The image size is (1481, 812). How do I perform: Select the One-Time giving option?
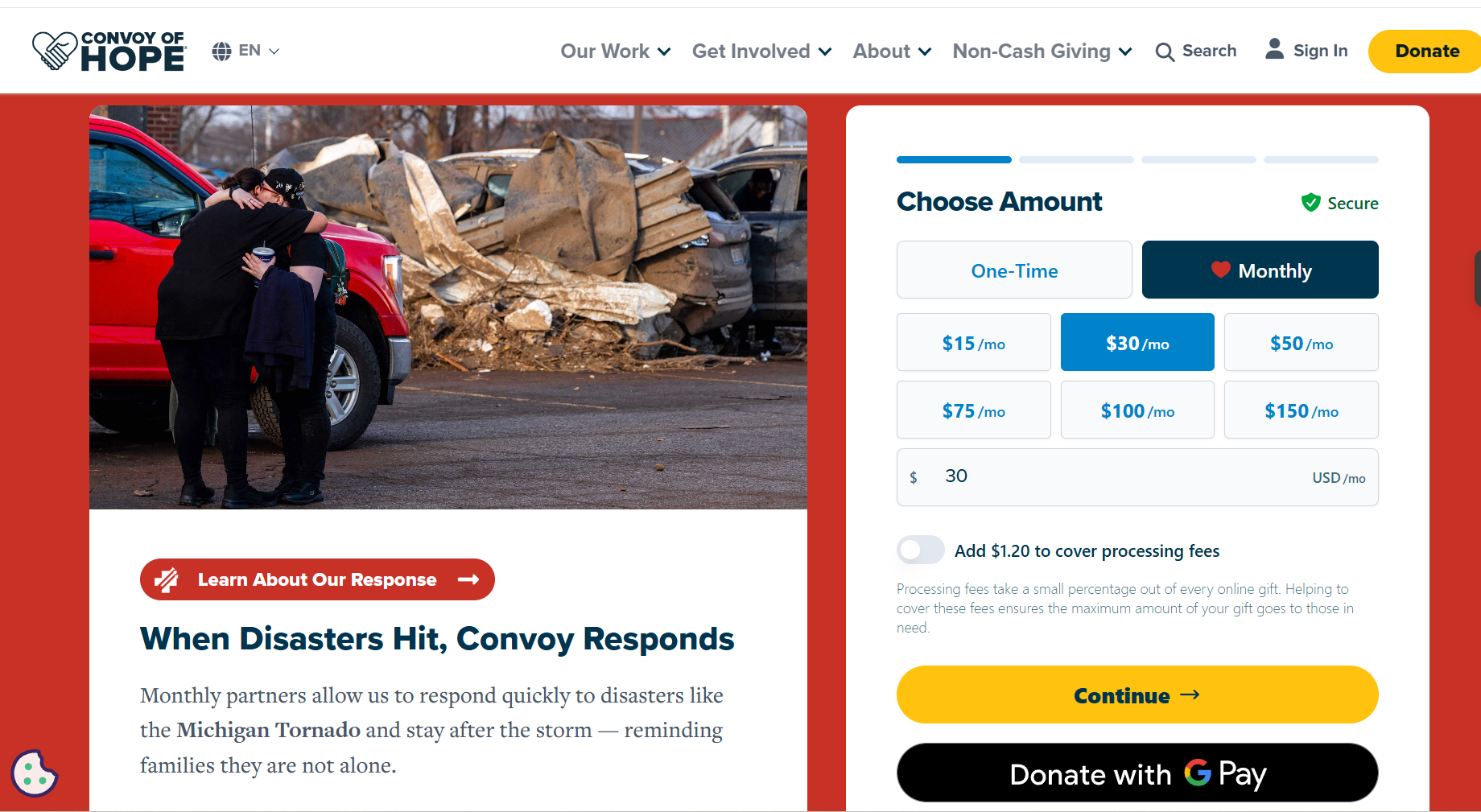pyautogui.click(x=1014, y=270)
